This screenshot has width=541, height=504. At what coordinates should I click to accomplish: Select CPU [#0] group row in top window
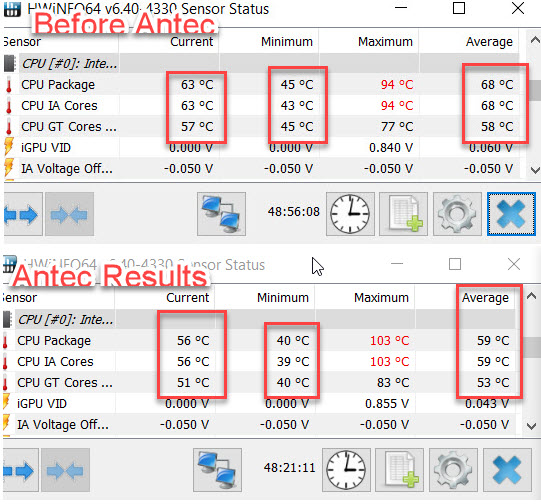[x=261, y=63]
